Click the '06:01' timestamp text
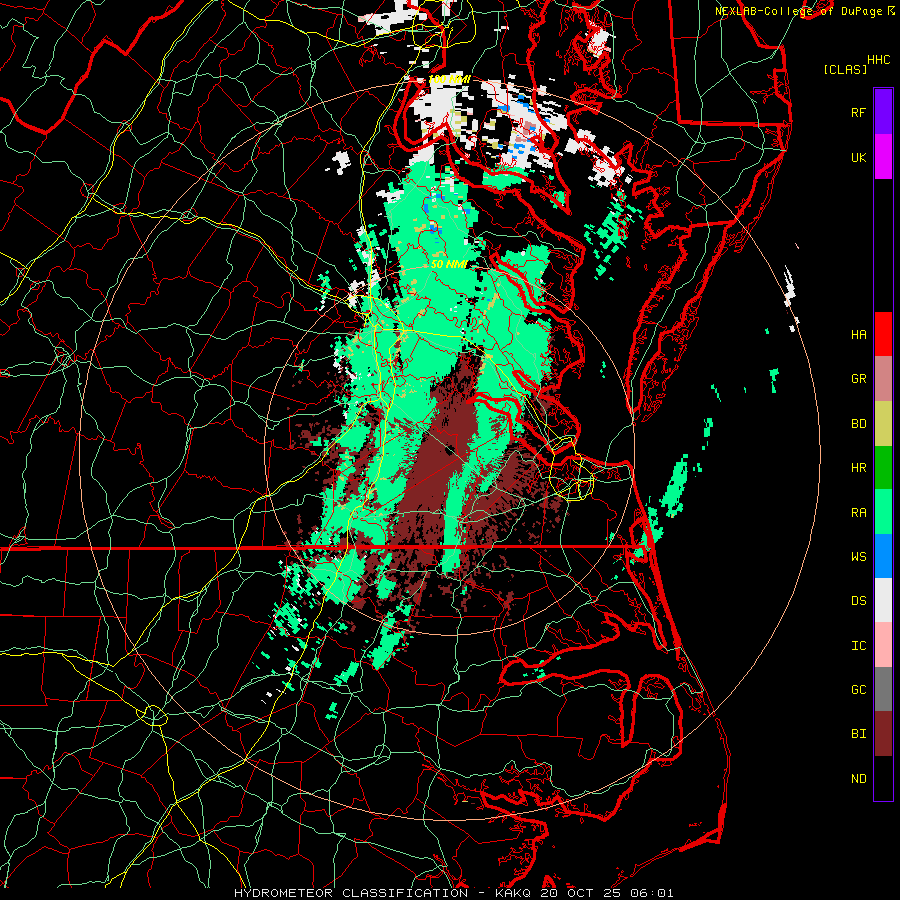The image size is (900, 900). 651,893
